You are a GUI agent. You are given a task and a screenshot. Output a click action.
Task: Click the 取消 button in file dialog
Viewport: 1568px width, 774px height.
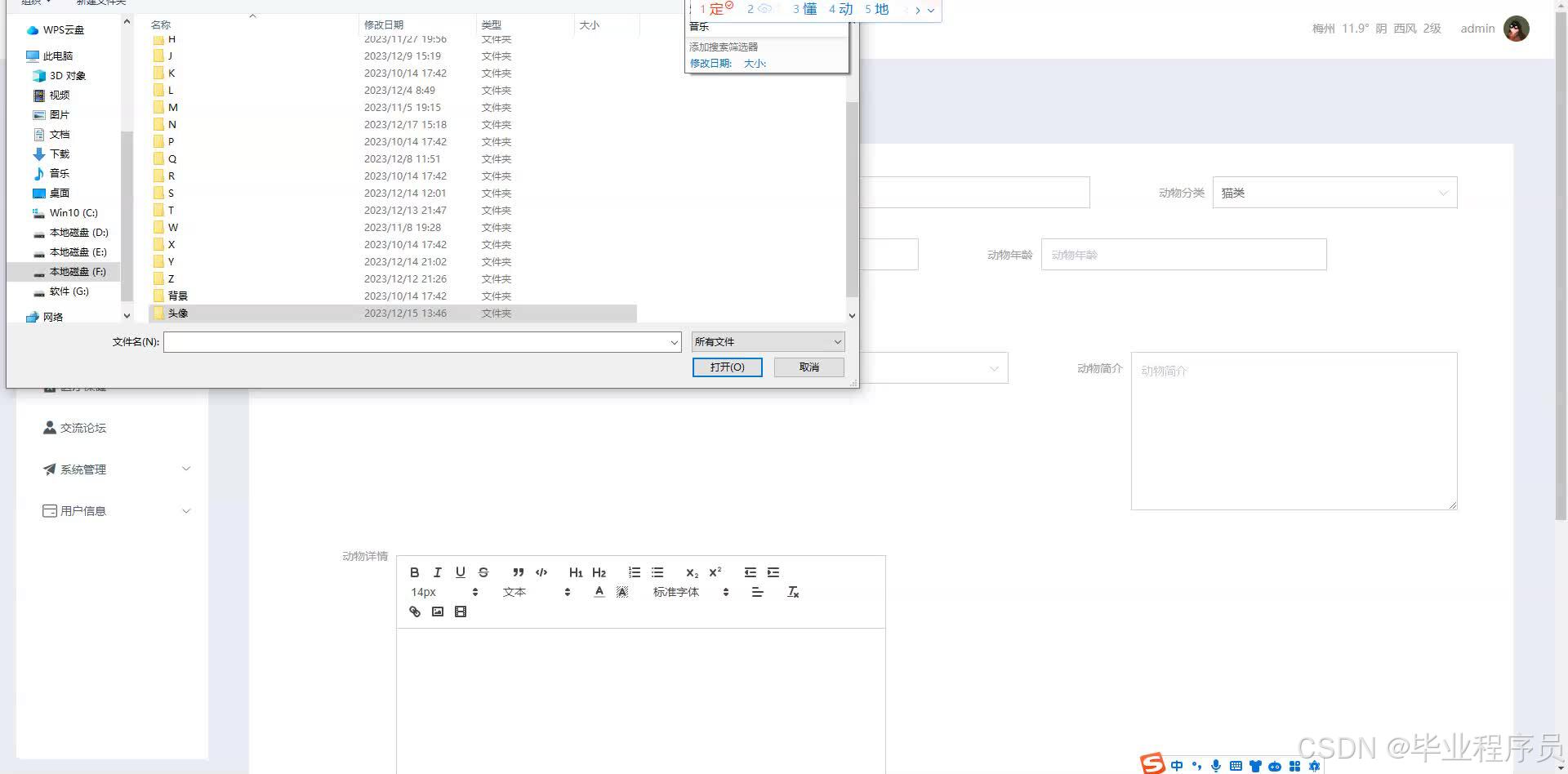point(808,367)
